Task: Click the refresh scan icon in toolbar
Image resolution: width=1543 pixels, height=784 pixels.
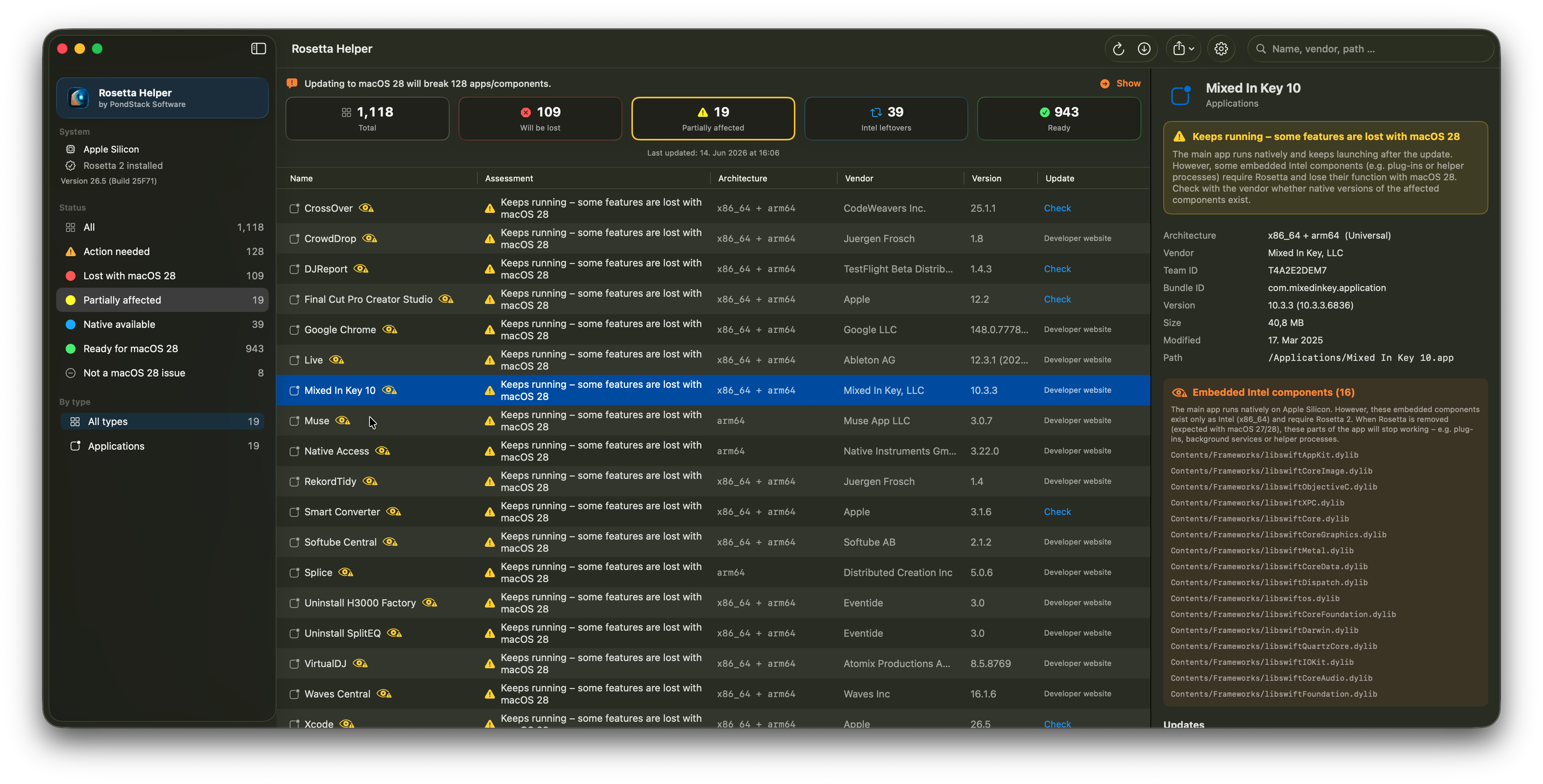Action: click(1118, 49)
